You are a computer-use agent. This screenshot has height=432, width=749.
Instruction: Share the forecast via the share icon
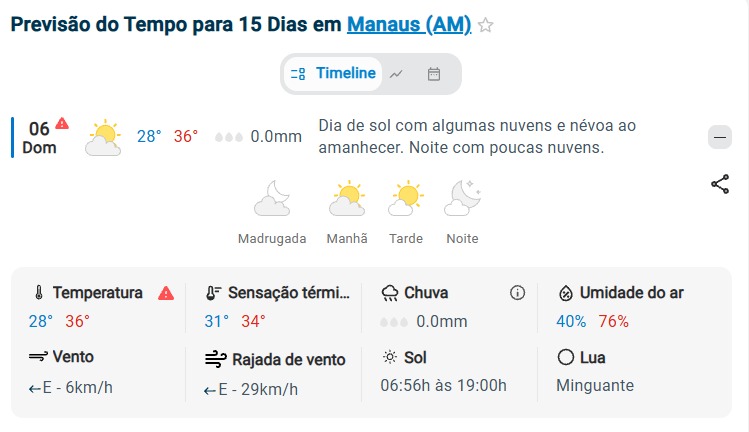pyautogui.click(x=720, y=184)
